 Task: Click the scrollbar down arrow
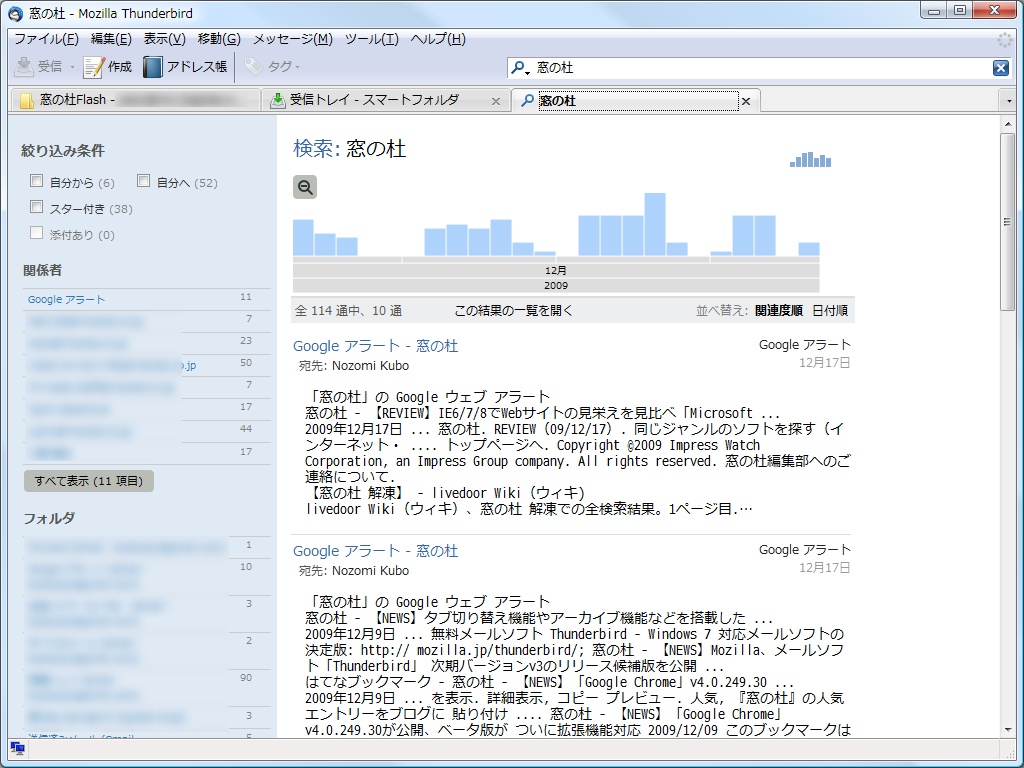[1008, 729]
